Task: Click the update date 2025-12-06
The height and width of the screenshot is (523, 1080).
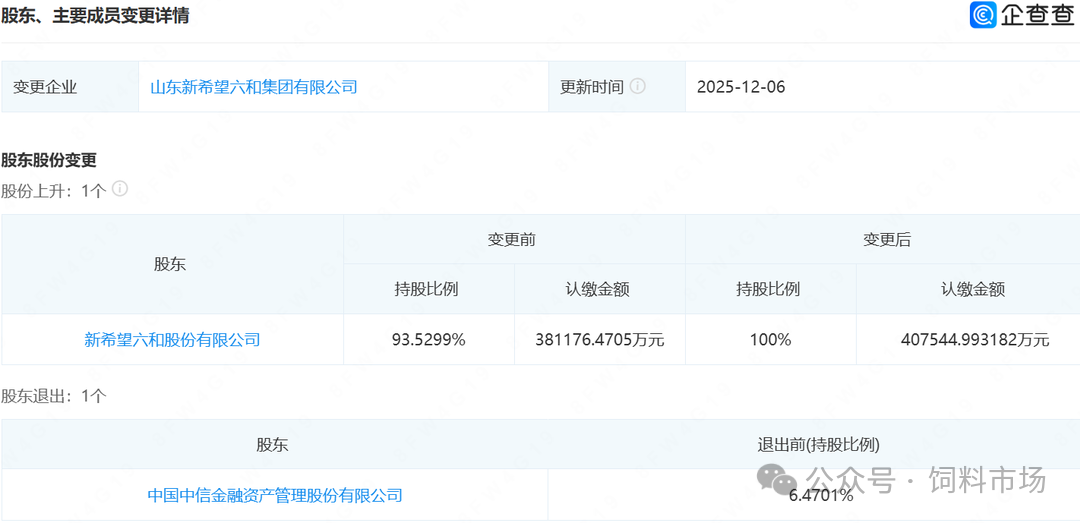Action: tap(741, 87)
